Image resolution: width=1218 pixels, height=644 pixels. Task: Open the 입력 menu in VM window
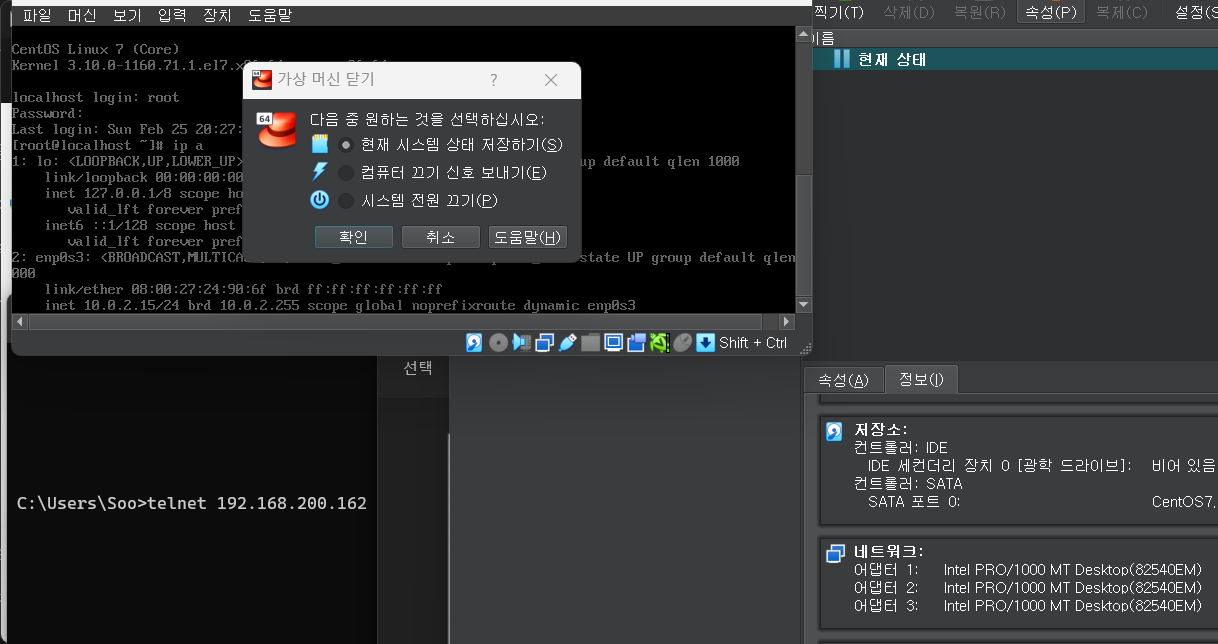coord(172,15)
